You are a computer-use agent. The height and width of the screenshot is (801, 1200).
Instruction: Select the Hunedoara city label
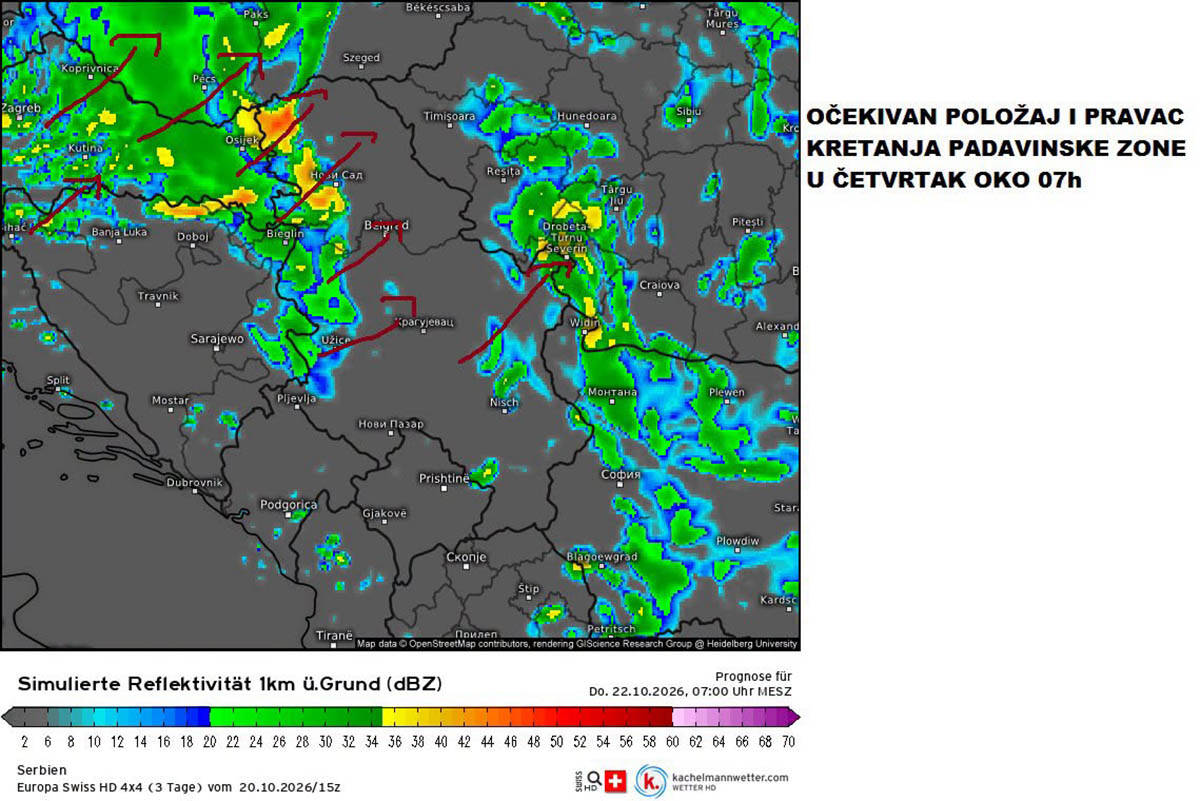[x=587, y=116]
